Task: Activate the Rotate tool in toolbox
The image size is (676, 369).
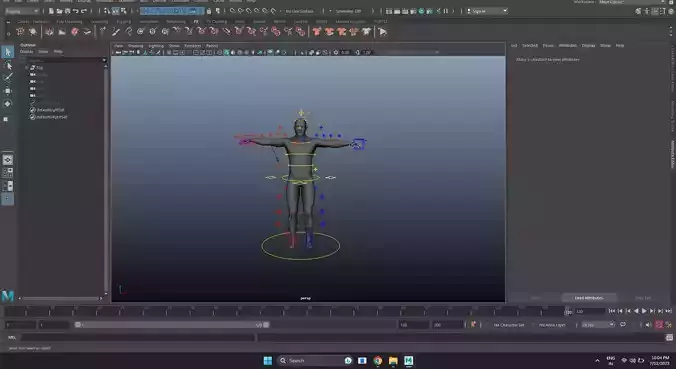Action: pyautogui.click(x=8, y=104)
